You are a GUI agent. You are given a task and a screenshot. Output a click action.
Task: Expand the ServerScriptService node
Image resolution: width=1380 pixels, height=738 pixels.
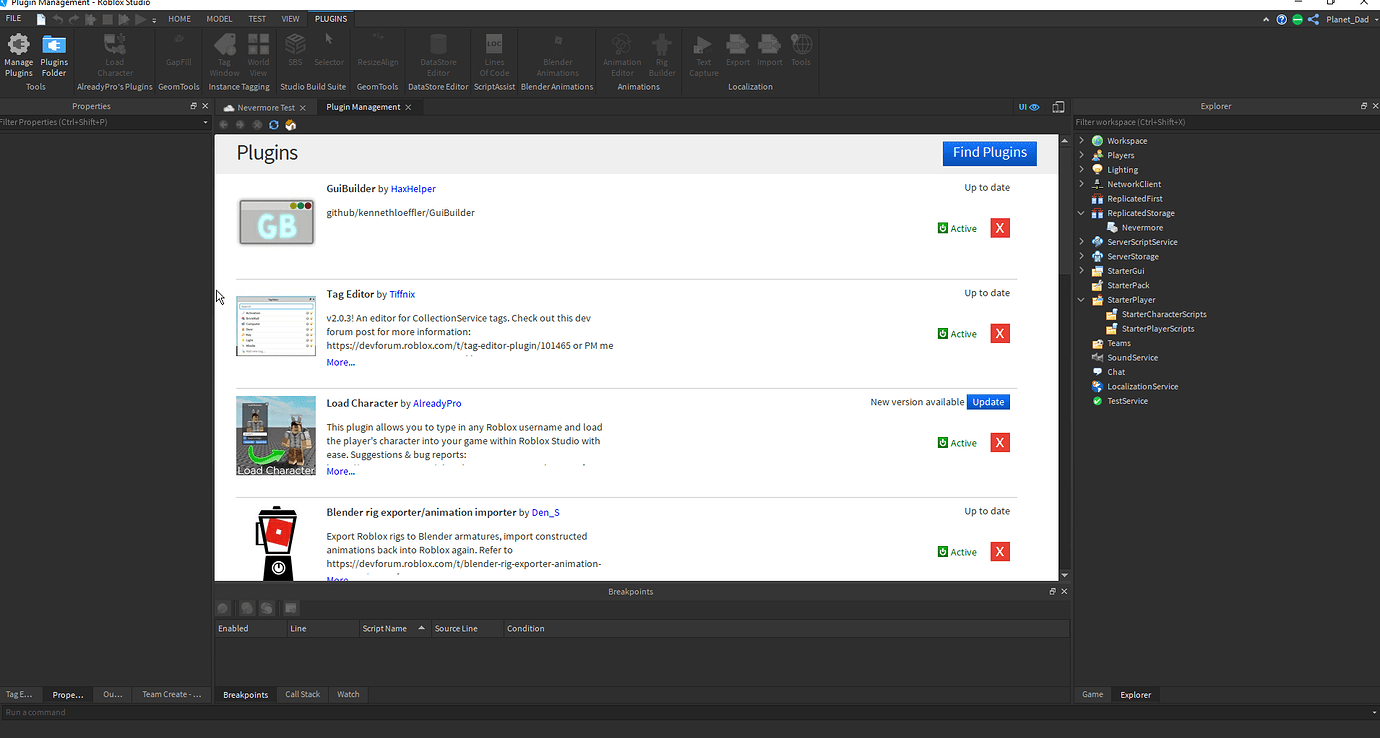pos(1081,242)
